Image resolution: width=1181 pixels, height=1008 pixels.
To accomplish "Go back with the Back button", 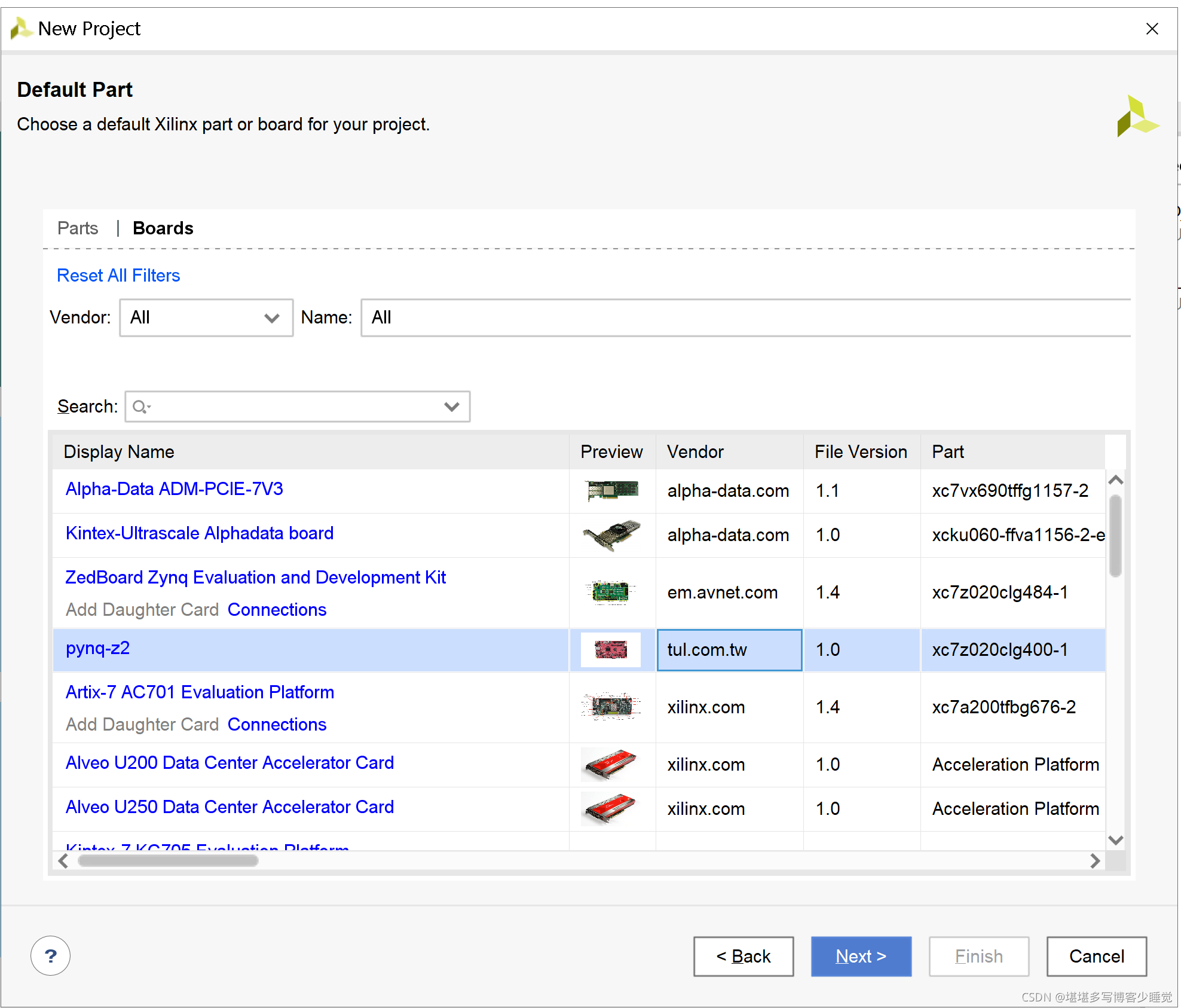I will [744, 956].
